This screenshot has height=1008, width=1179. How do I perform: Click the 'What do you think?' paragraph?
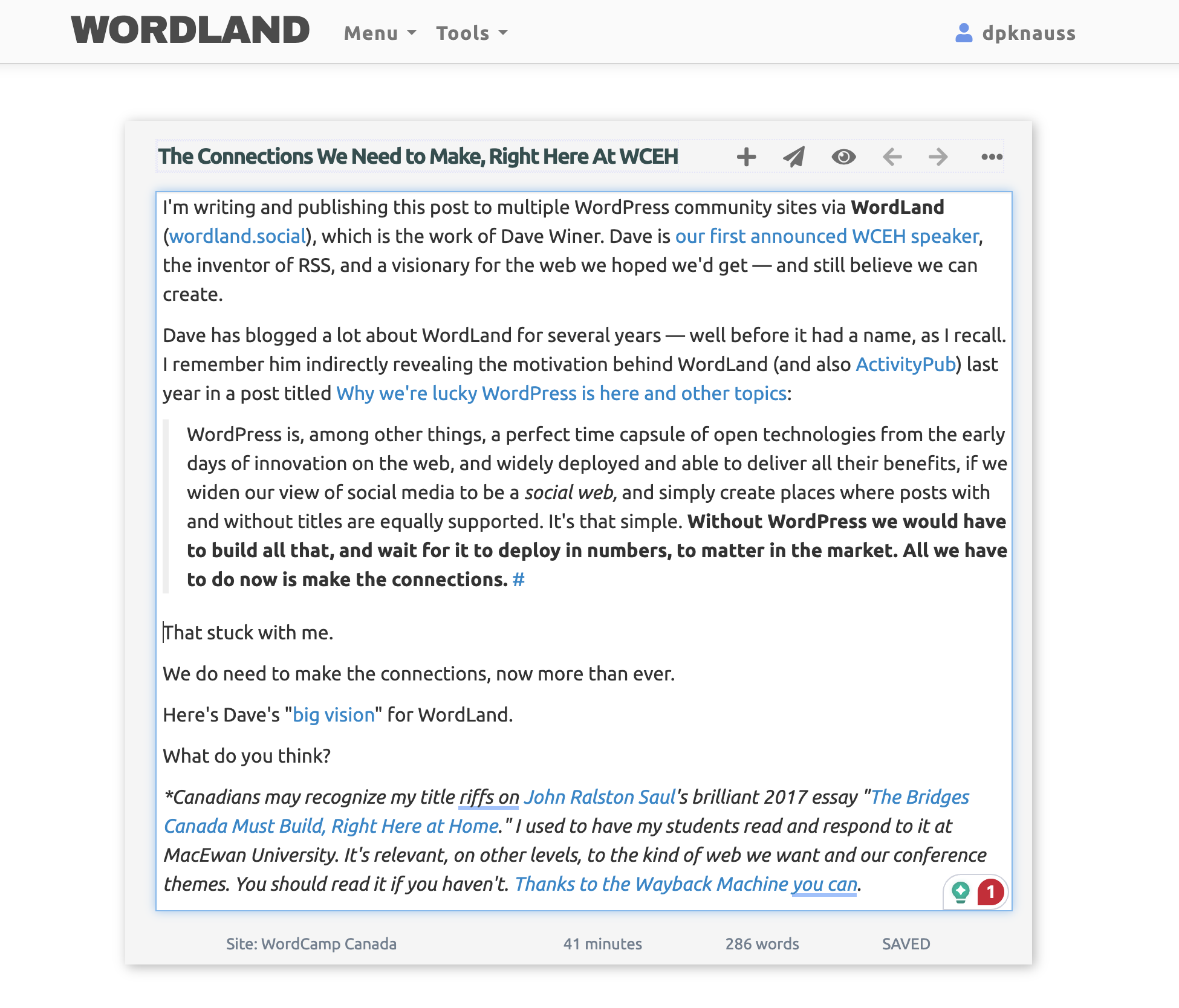[x=247, y=756]
